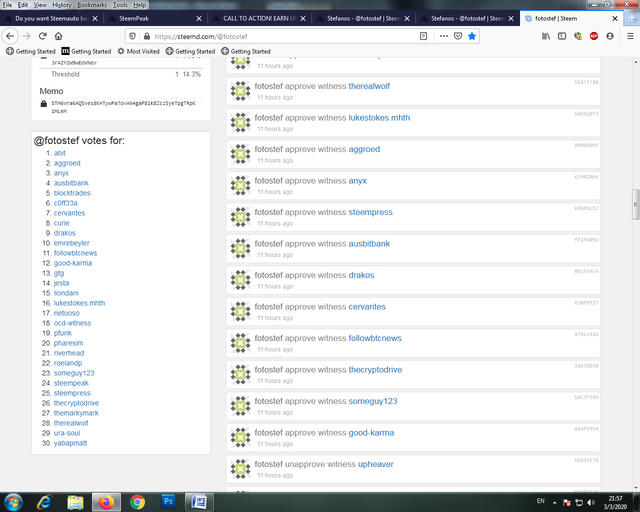Image resolution: width=640 pixels, height=512 pixels.
Task: Open EN language indicator in tray
Action: tap(540, 501)
